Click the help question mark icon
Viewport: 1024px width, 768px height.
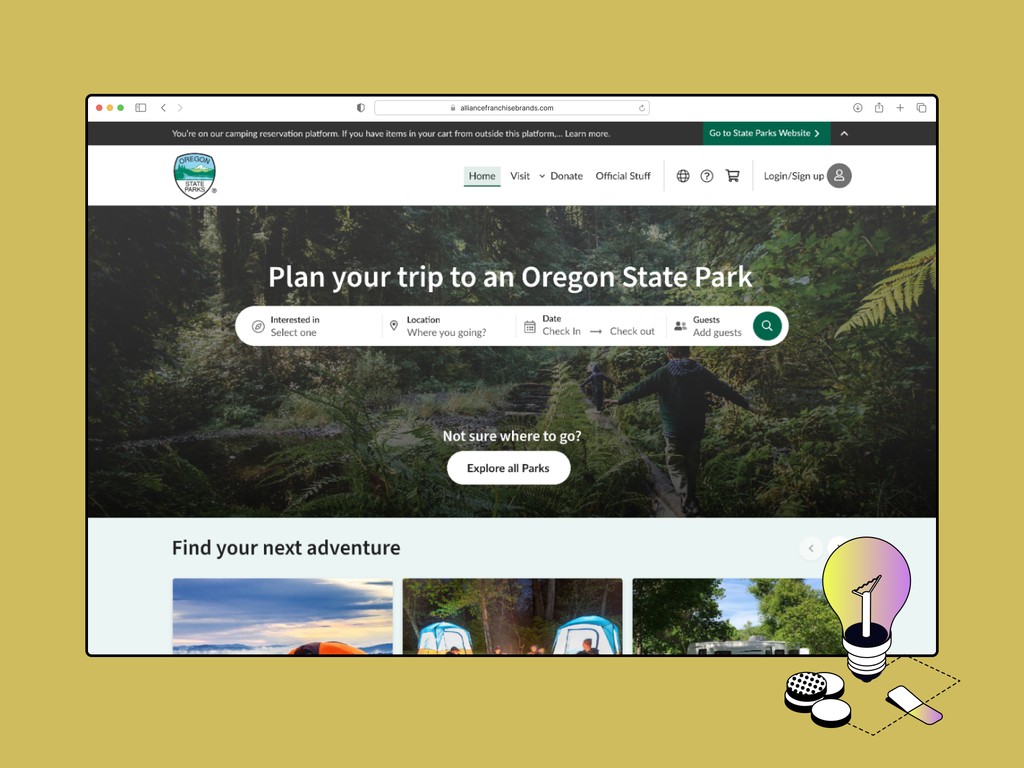(x=707, y=176)
